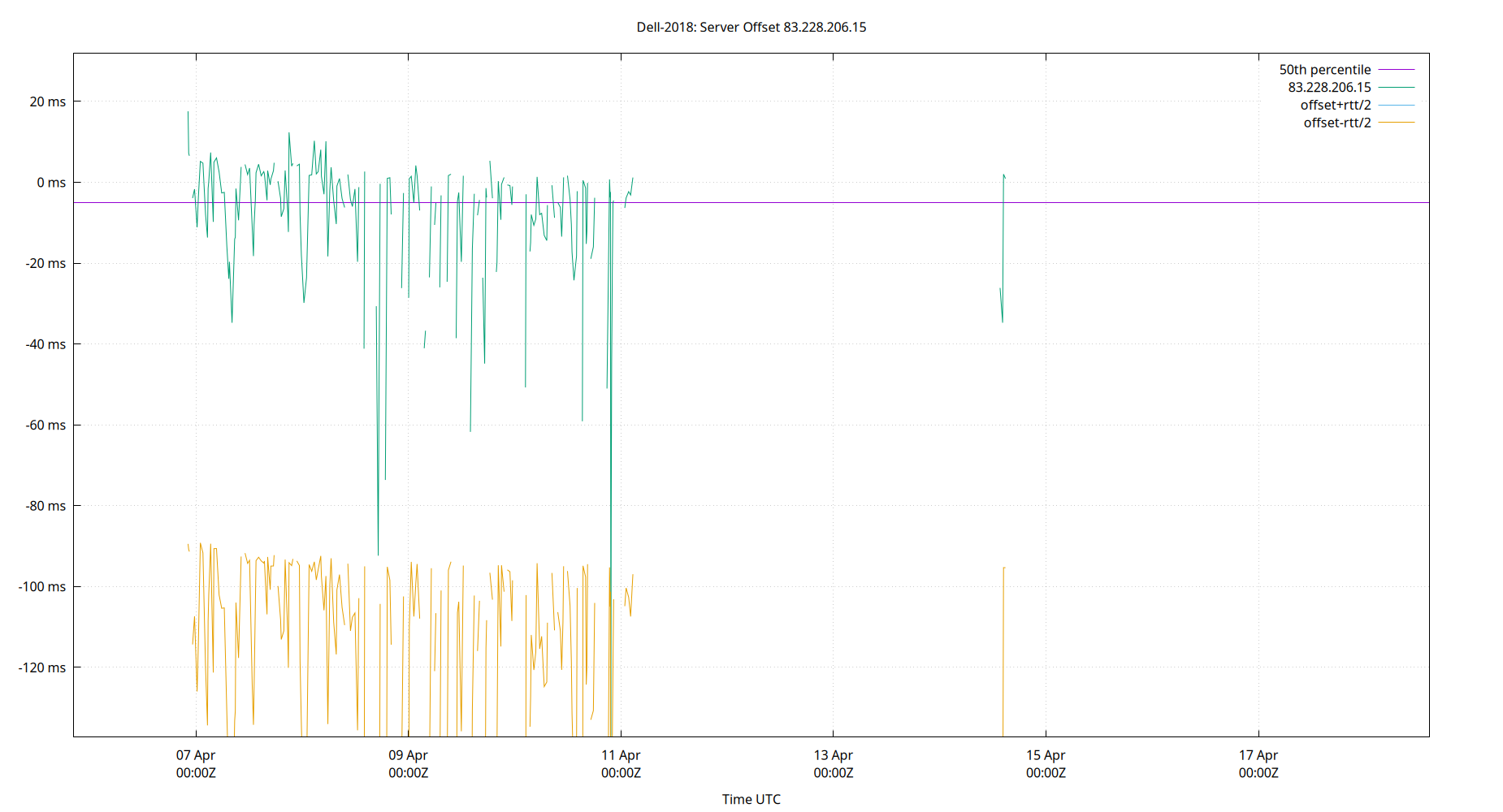1503x812 pixels.
Task: Click the '-60 ms' y-axis label
Action: [x=45, y=425]
